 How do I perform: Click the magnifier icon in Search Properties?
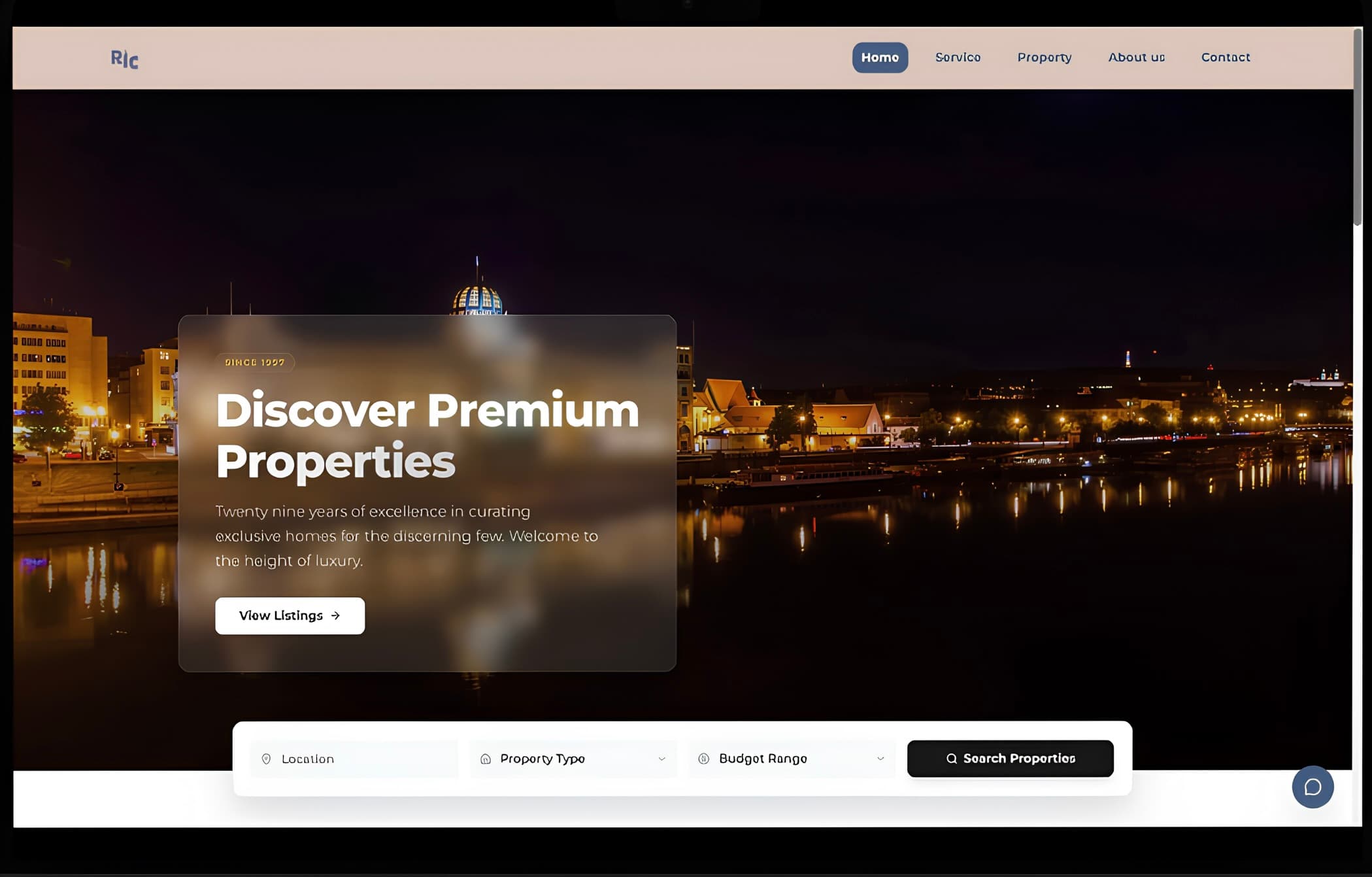pos(952,758)
